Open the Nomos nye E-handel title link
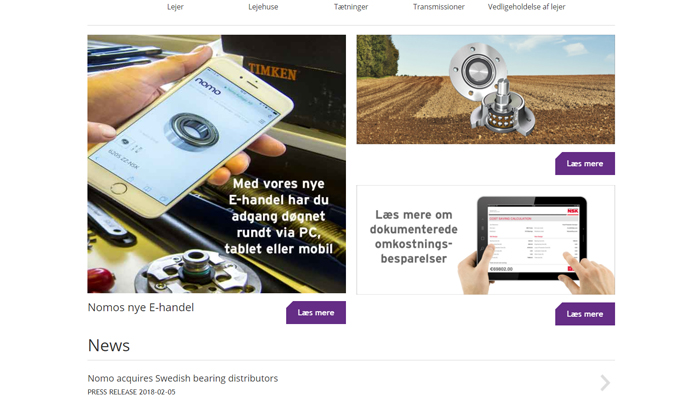This screenshot has width=692, height=403. point(141,307)
